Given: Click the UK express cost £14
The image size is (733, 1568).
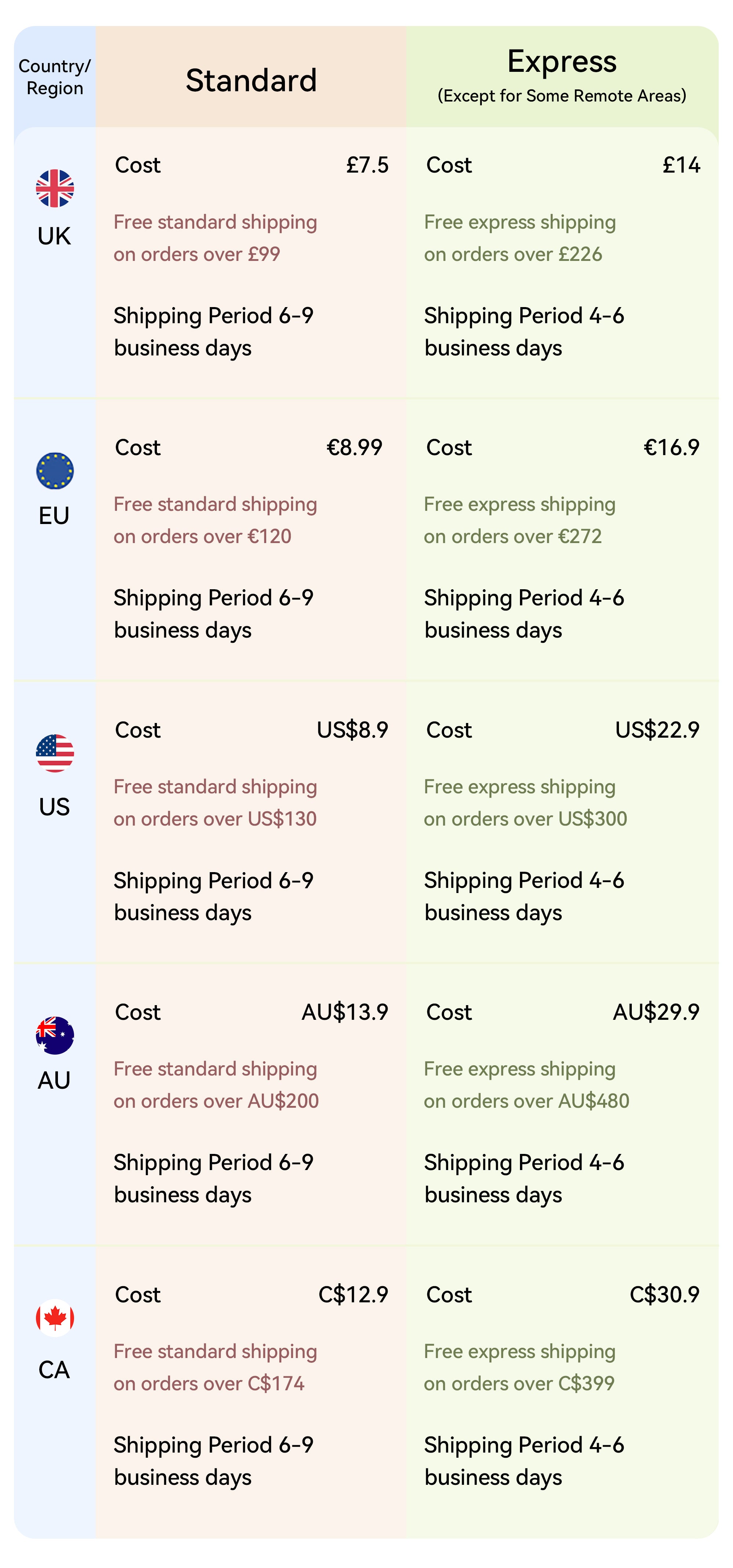Looking at the screenshot, I should 681,165.
